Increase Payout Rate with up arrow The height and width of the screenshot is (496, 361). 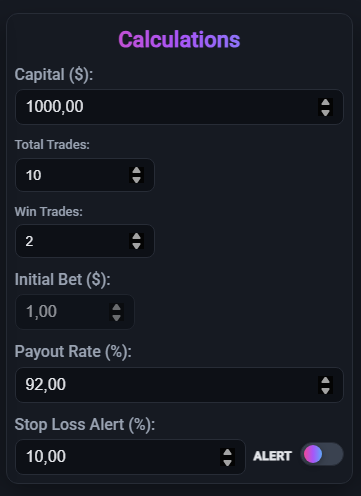pyautogui.click(x=325, y=381)
